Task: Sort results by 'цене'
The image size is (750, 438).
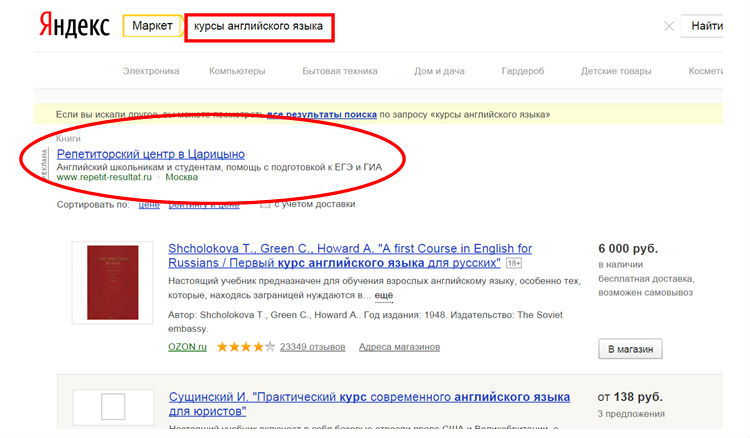Action: 148,205
